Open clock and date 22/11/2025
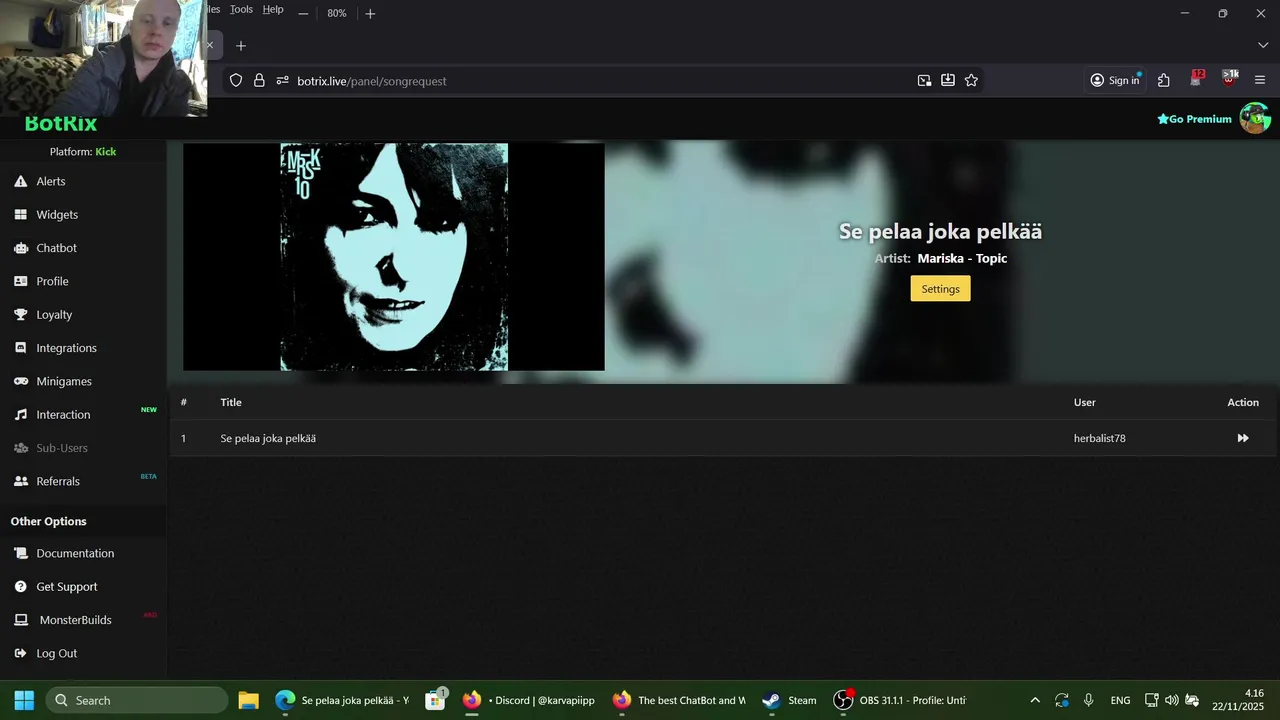Viewport: 1280px width, 720px height. coord(1239,700)
